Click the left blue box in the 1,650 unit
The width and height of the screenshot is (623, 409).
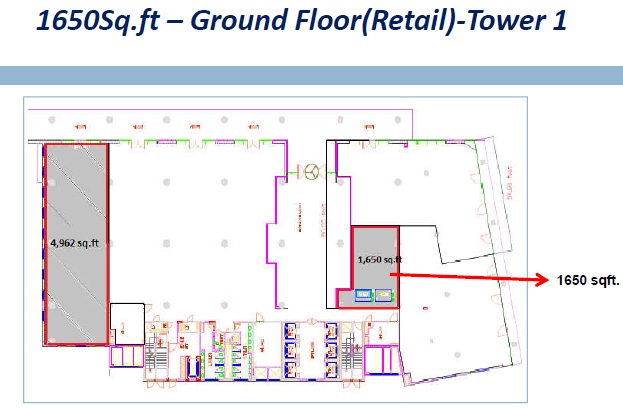tap(361, 294)
